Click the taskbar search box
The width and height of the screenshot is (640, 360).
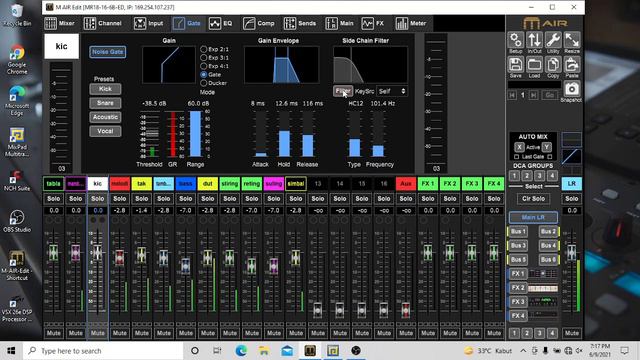click(x=103, y=351)
